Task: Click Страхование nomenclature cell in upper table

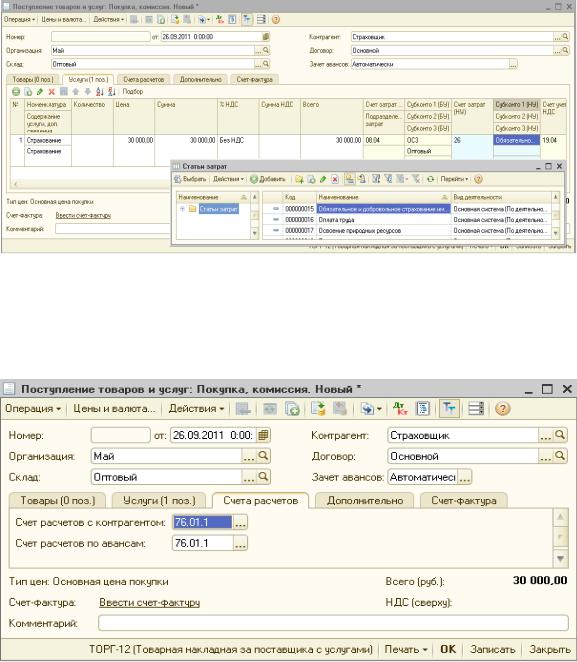Action: coord(48,140)
